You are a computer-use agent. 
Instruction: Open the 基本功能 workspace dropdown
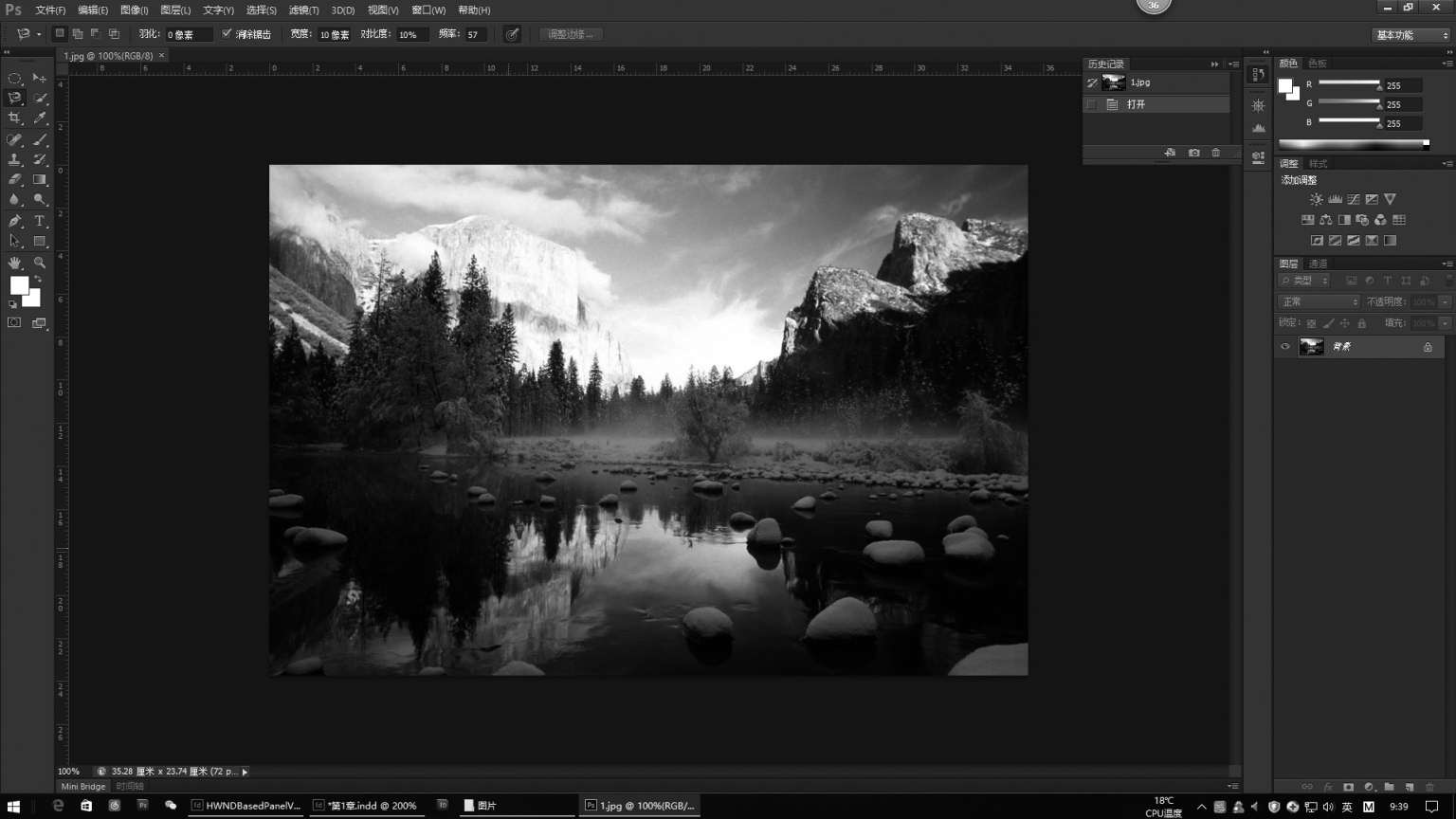1411,35
